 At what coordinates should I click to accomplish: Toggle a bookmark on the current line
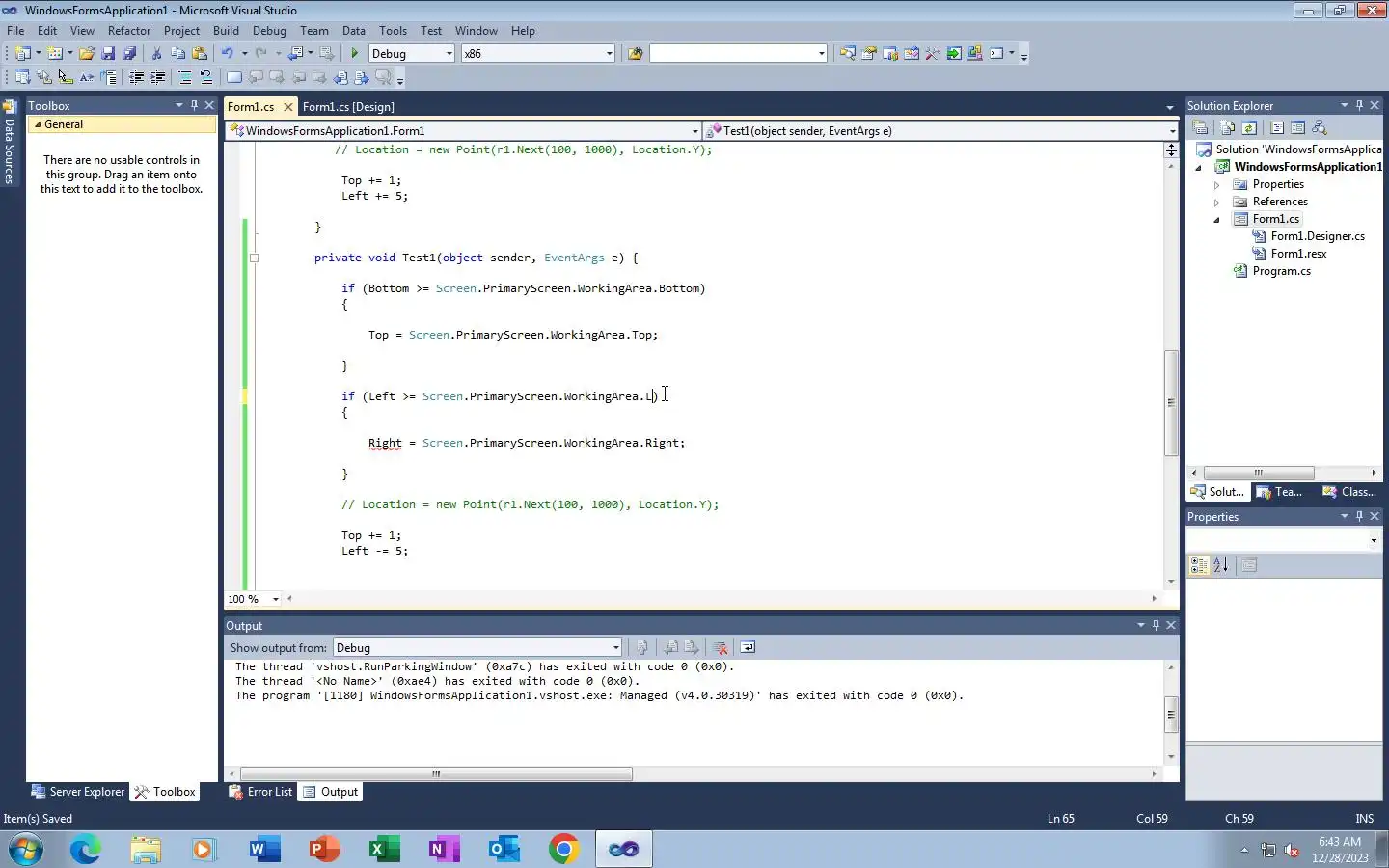(x=234, y=77)
